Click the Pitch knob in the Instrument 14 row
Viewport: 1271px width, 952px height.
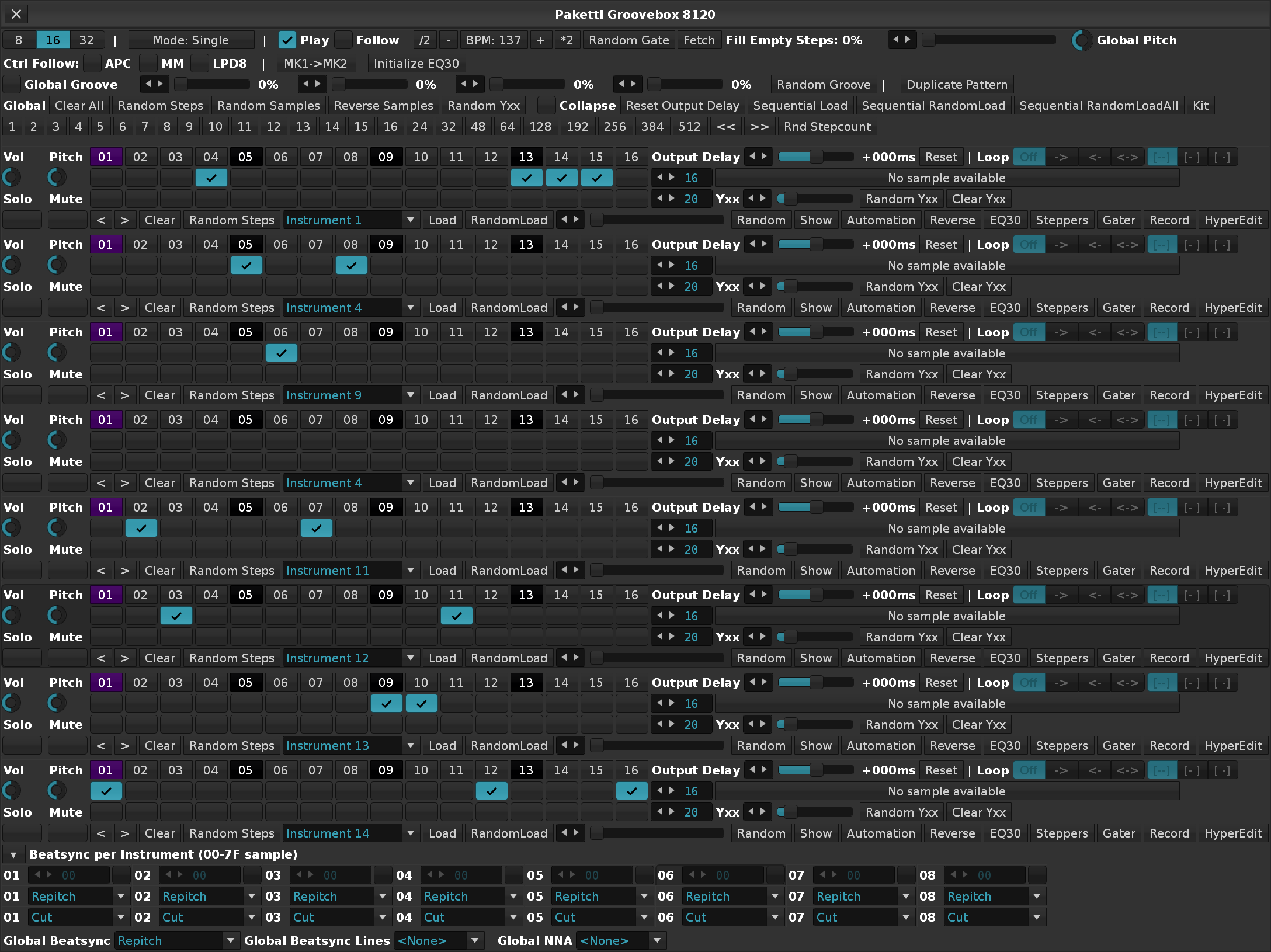tap(57, 790)
